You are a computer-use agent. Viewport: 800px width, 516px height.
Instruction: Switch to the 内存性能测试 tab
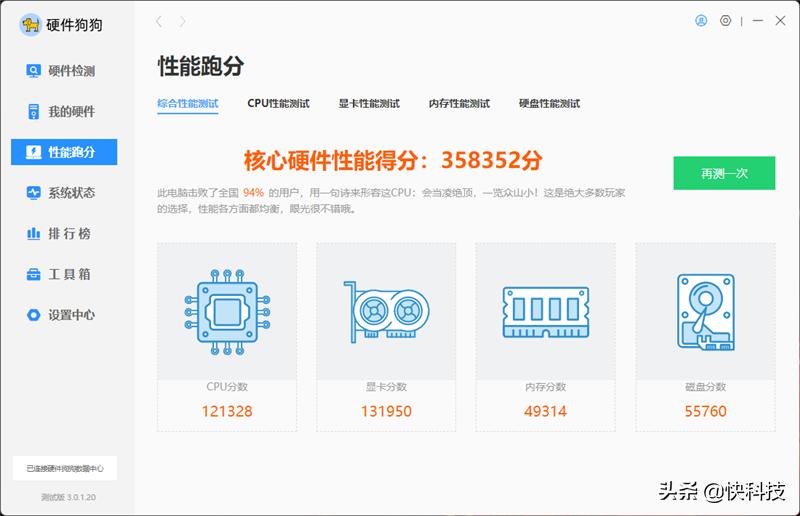click(459, 104)
